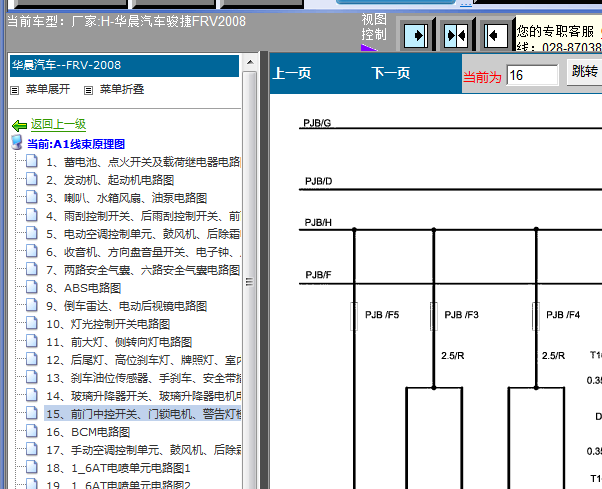Image resolution: width=602 pixels, height=489 pixels.
Task: Expand menu with 菜单展开
Action: [x=48, y=89]
